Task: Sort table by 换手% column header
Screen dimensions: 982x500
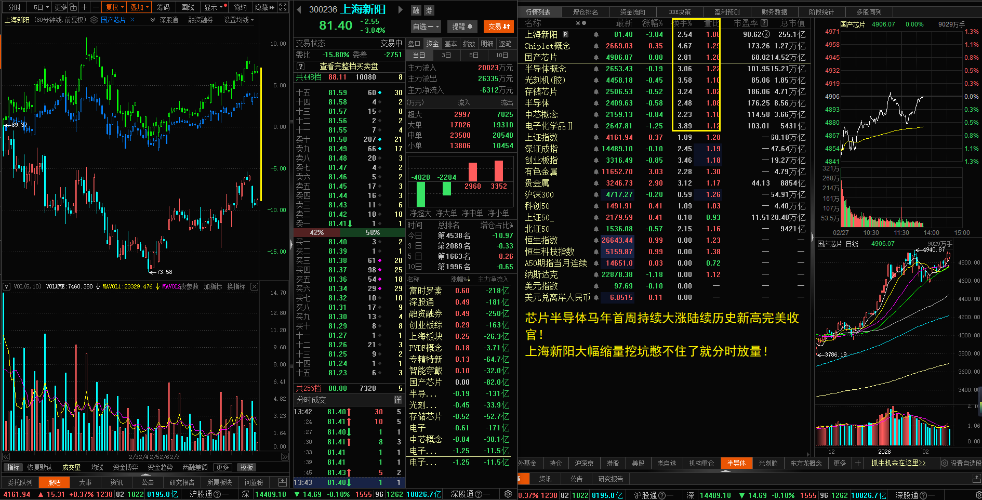Action: [x=681, y=23]
